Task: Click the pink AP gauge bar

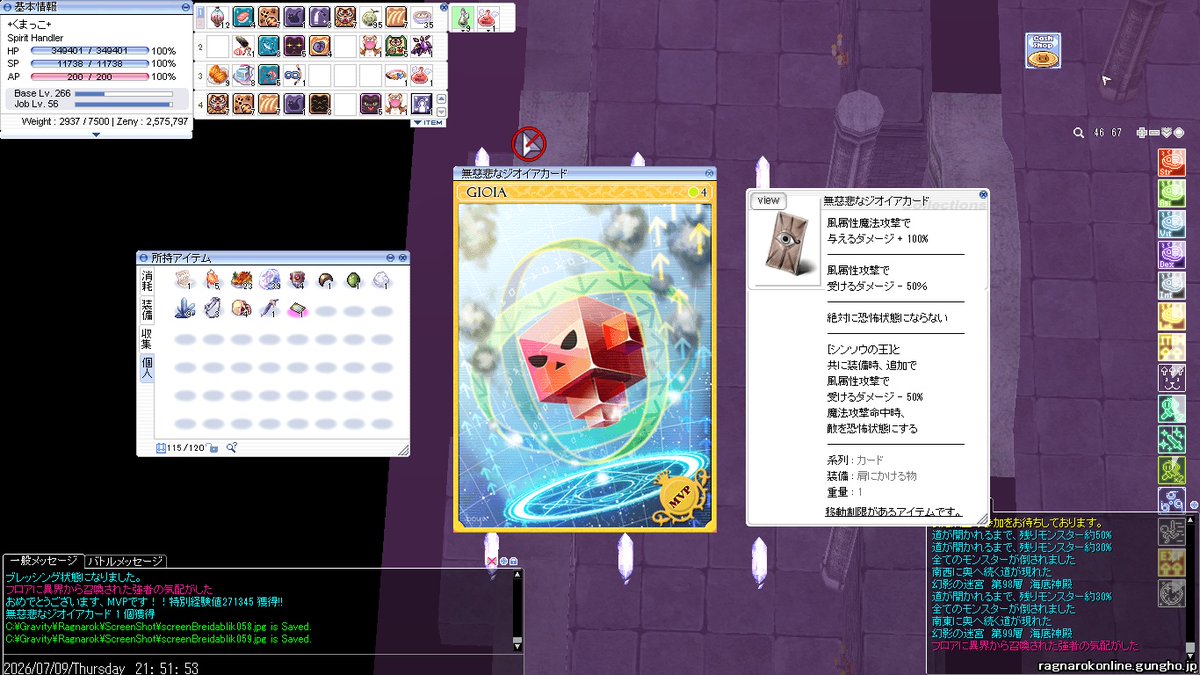Action: (x=90, y=76)
